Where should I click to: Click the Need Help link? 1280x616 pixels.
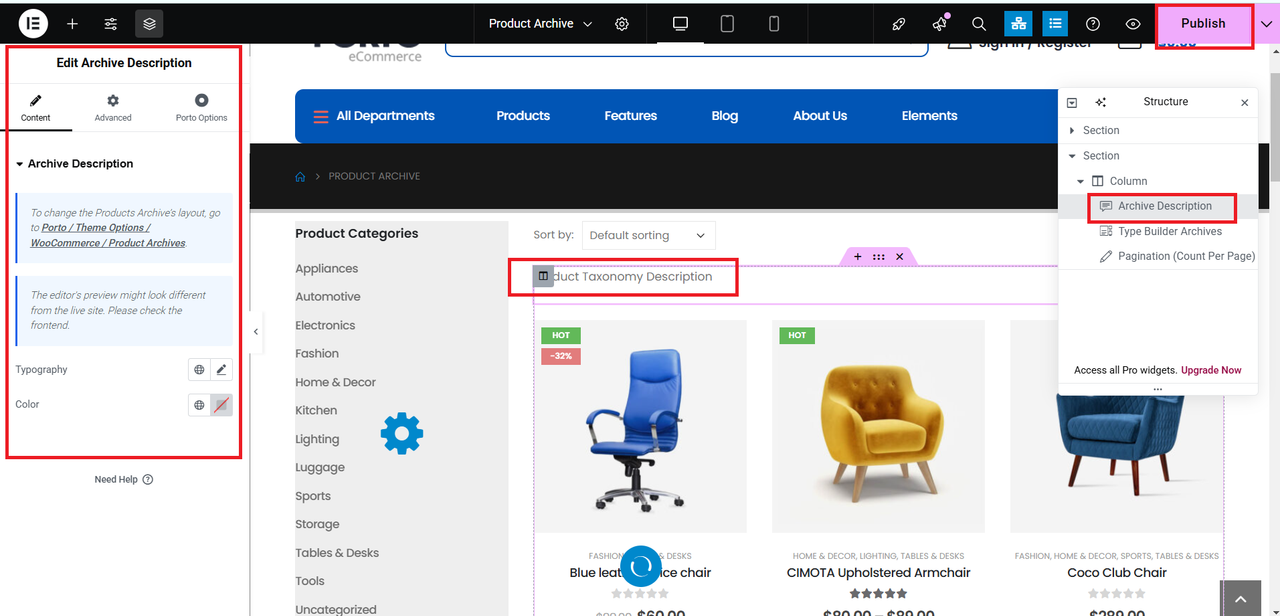pyautogui.click(x=124, y=480)
